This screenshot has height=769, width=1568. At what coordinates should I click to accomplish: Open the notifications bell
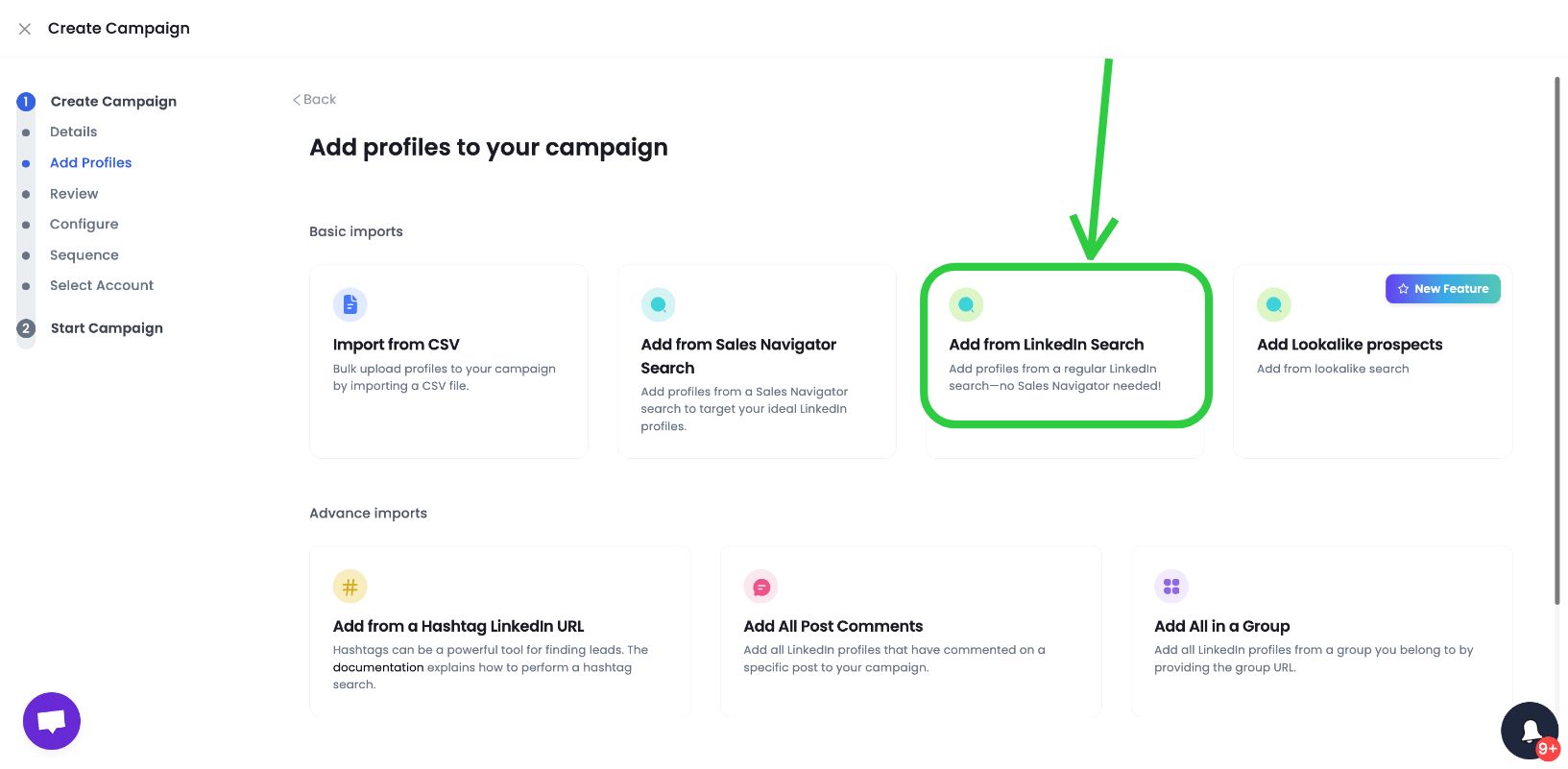[1529, 730]
